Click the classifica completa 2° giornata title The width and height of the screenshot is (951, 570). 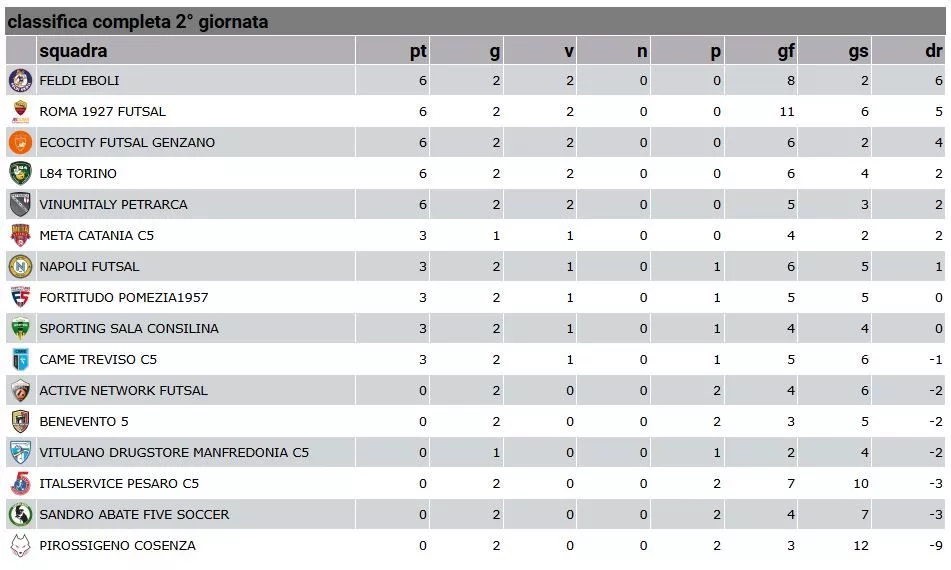click(138, 22)
